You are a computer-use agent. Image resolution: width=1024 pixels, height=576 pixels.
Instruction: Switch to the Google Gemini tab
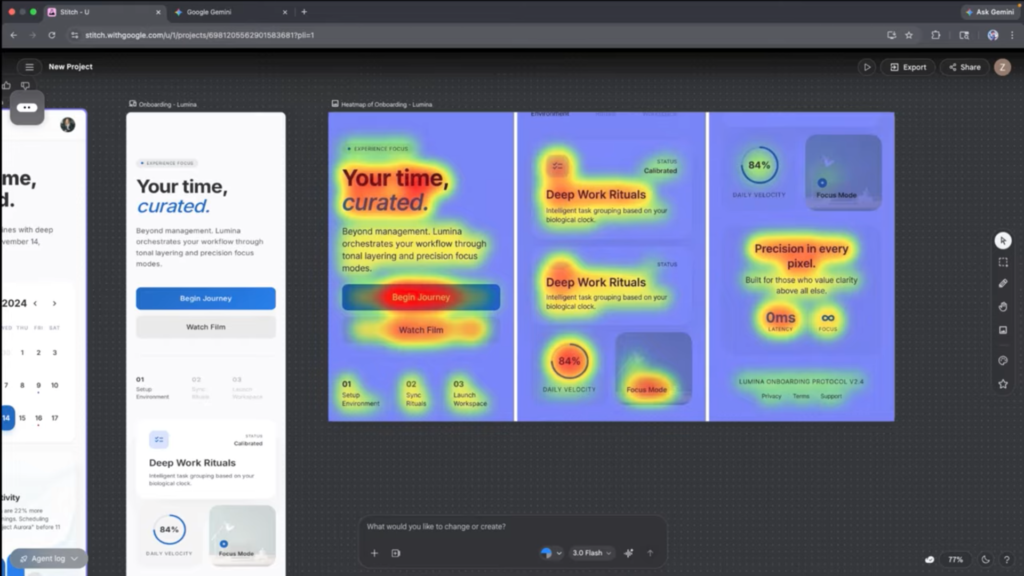click(231, 12)
